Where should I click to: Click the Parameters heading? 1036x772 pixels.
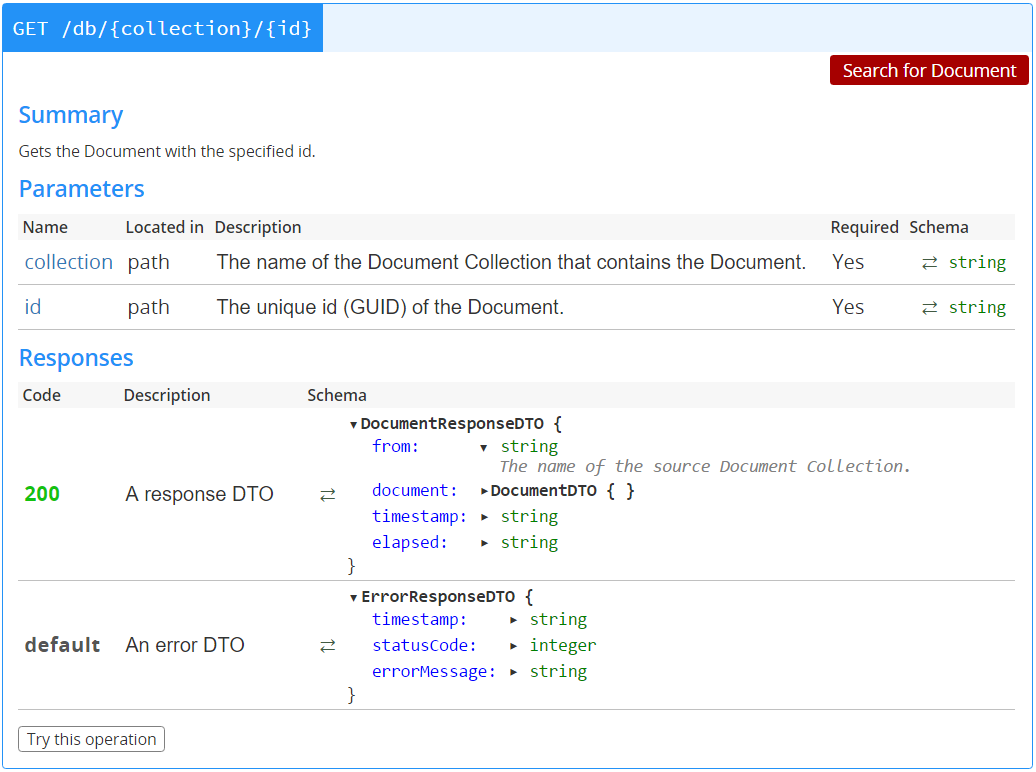[x=81, y=189]
